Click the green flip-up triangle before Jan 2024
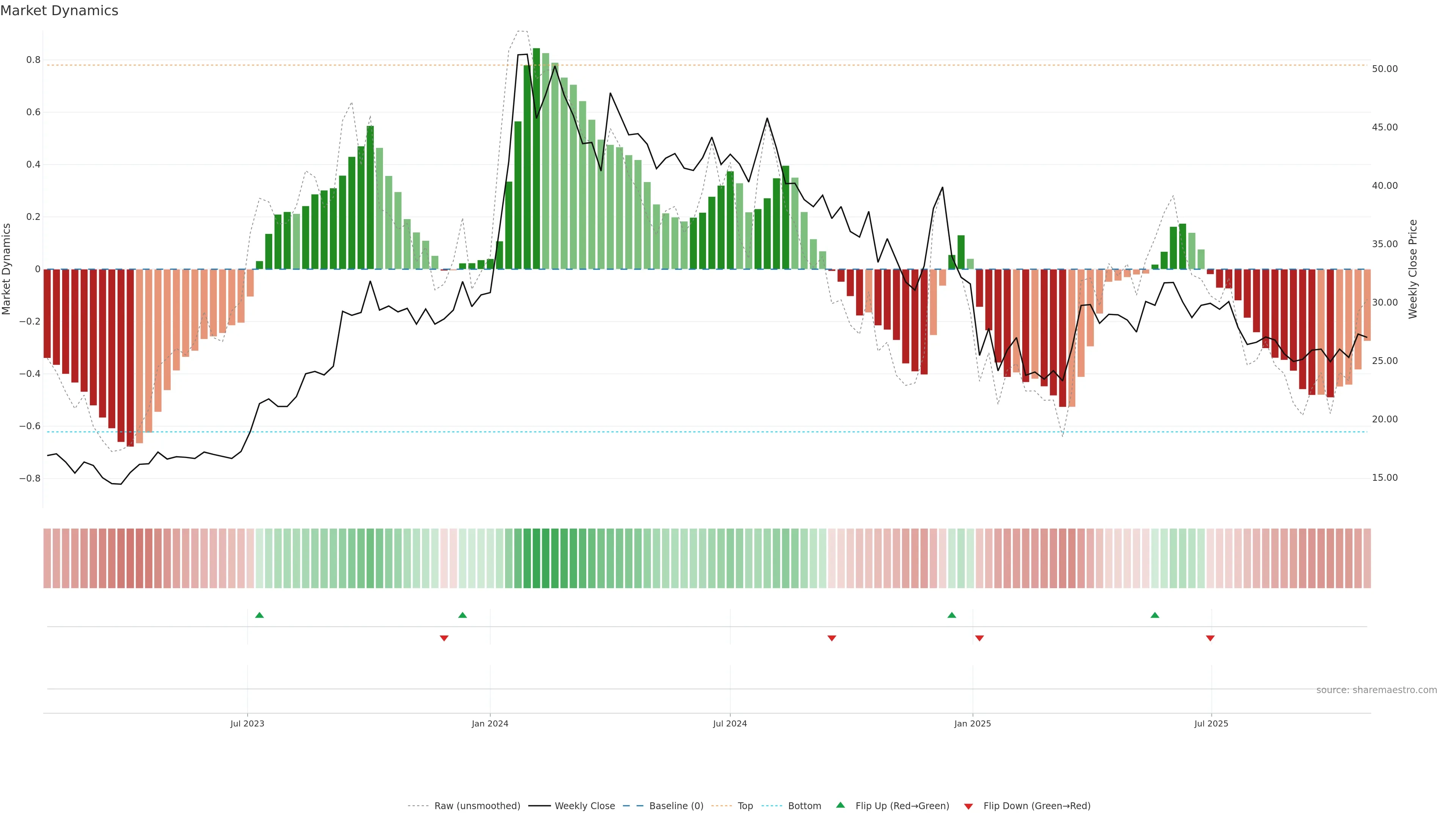This screenshot has height=819, width=1456. [x=462, y=615]
